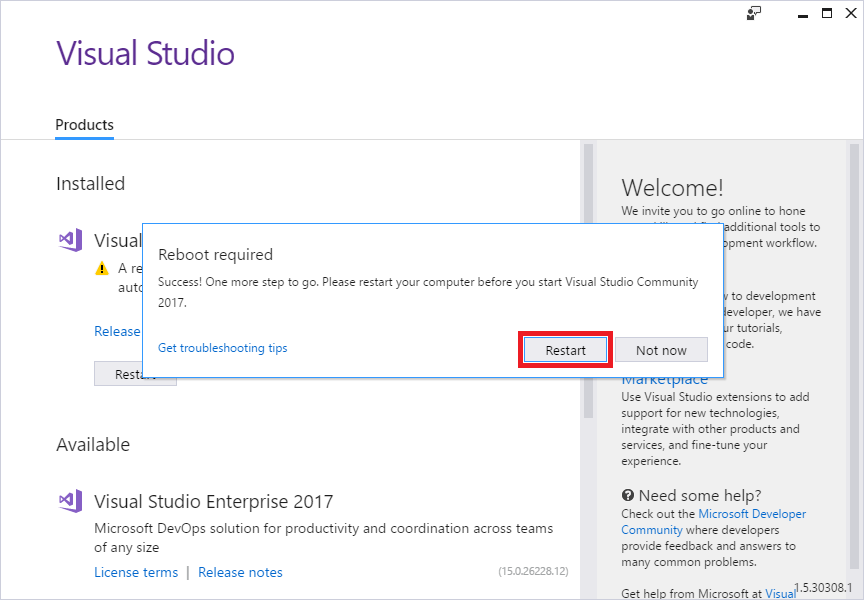Click the yellow warning triangle icon
864x600 pixels.
click(x=102, y=268)
